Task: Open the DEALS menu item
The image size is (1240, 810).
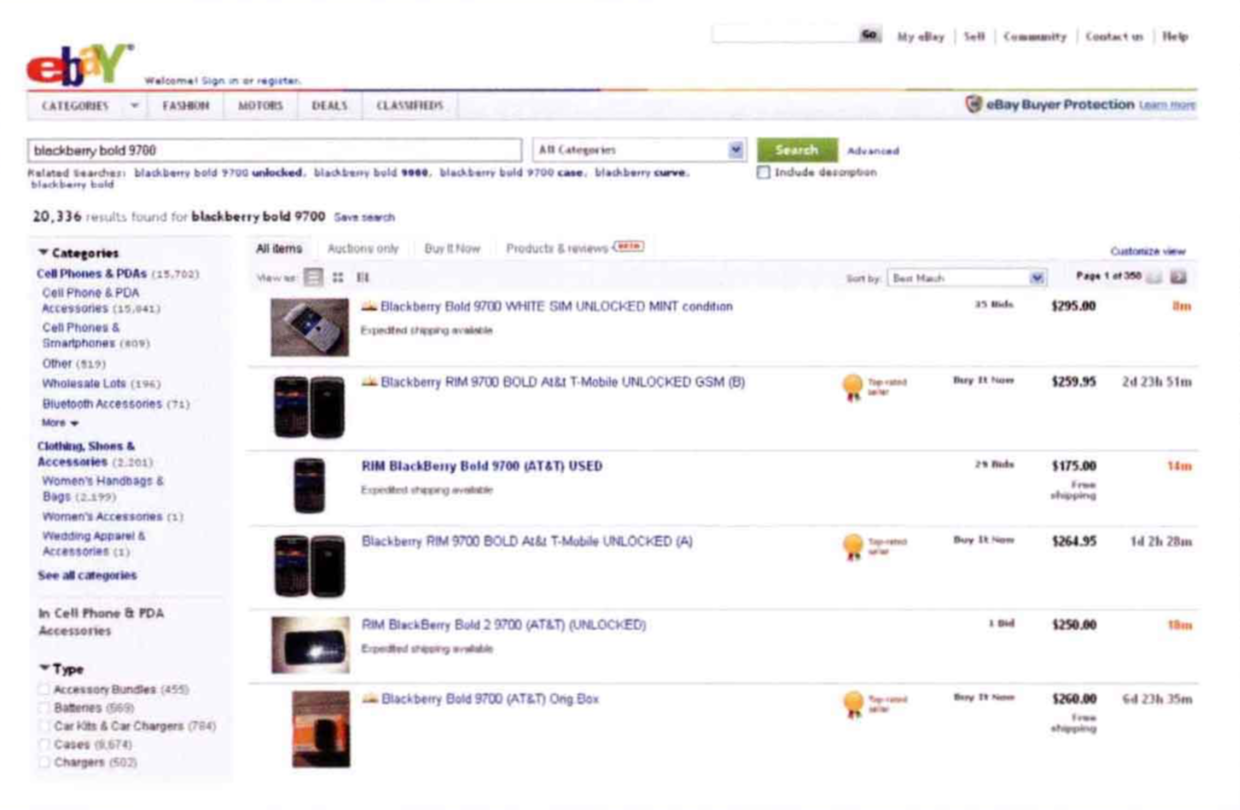Action: (x=329, y=105)
